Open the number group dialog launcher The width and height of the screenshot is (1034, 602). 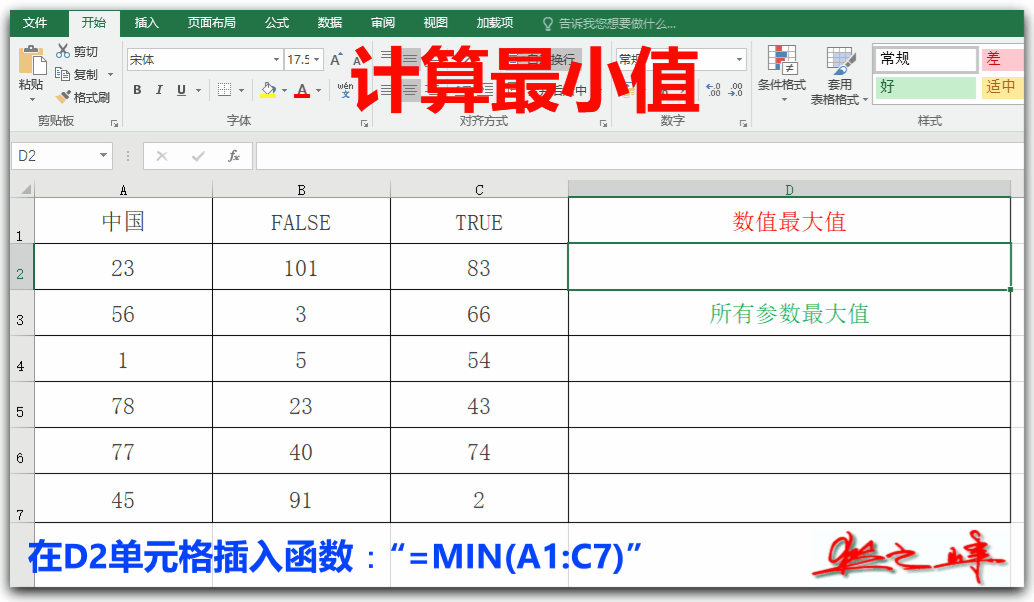click(743, 123)
